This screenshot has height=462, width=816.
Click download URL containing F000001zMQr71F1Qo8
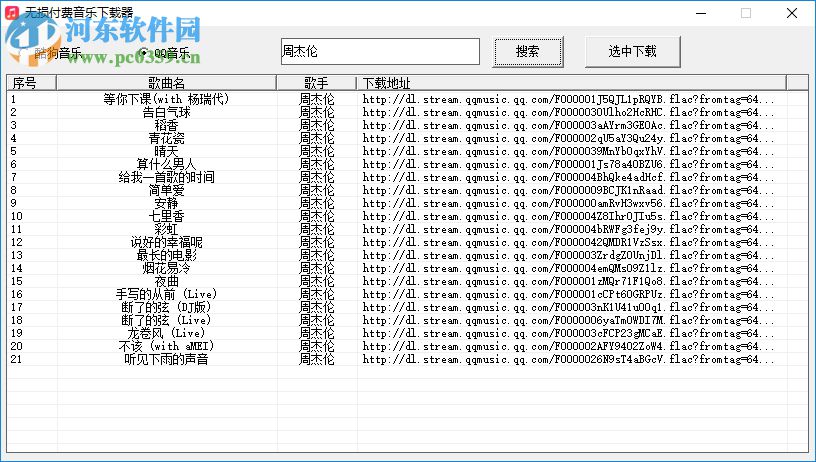coord(568,281)
